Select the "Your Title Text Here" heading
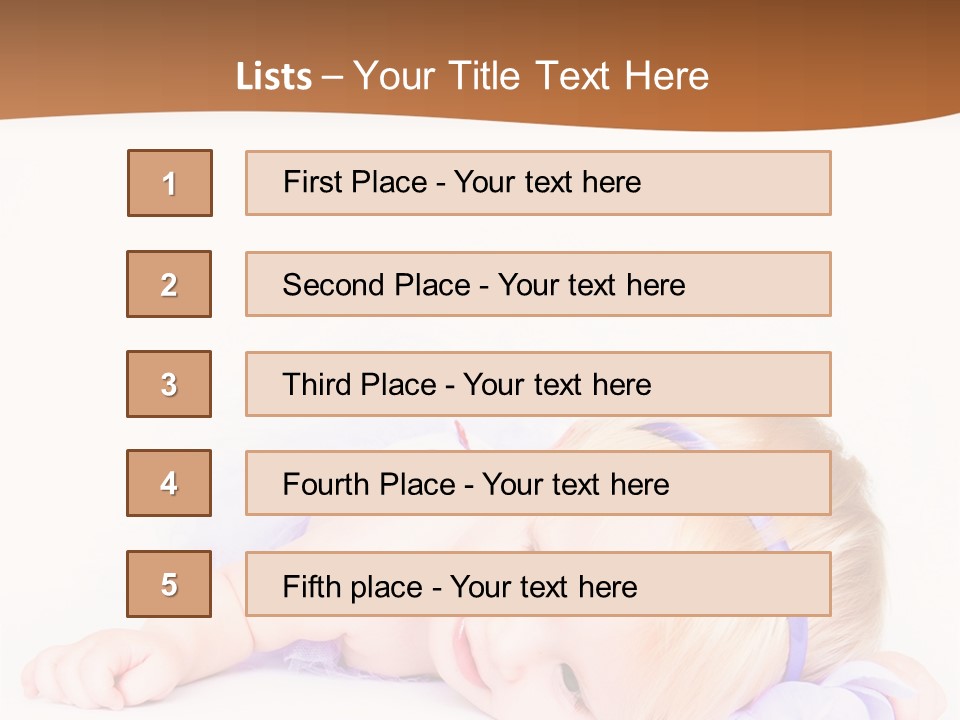The width and height of the screenshot is (960, 720). click(531, 76)
